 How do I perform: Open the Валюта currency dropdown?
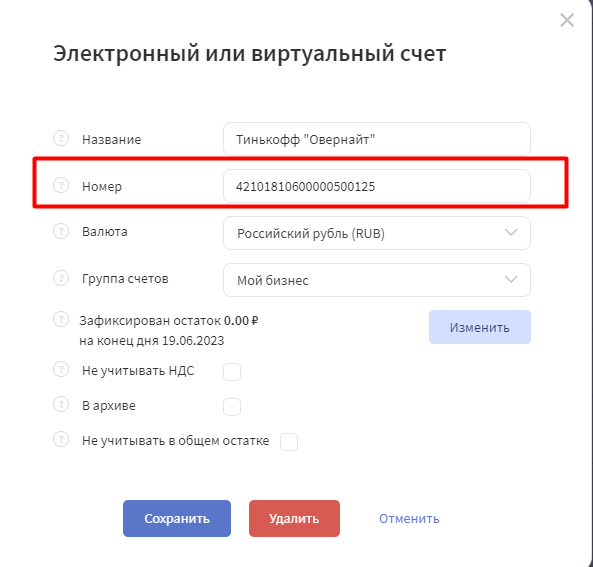pos(377,233)
